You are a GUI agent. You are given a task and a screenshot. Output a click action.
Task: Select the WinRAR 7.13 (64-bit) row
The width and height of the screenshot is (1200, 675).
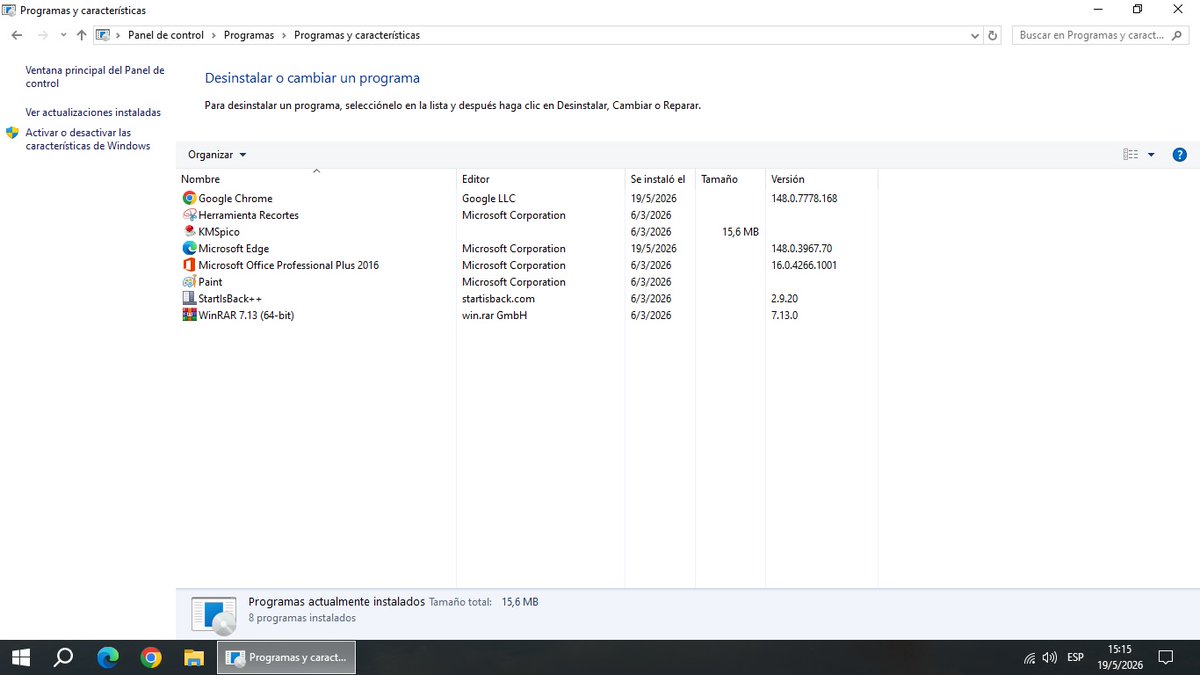coord(246,315)
